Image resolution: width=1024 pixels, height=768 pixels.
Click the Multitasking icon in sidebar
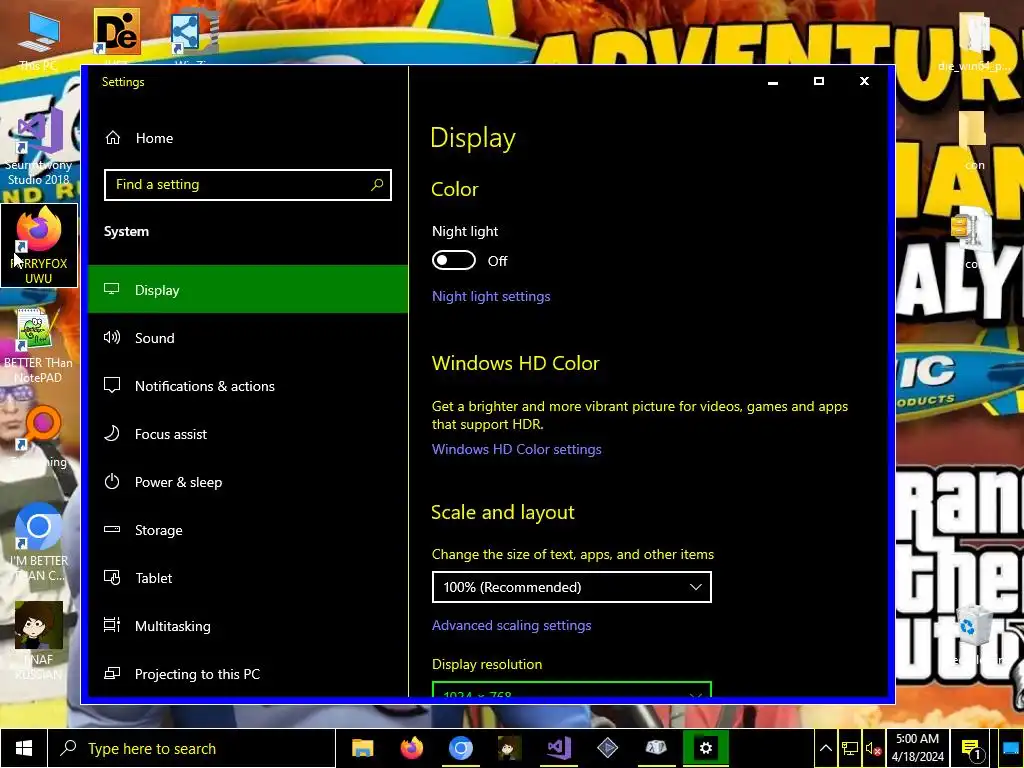tap(112, 625)
